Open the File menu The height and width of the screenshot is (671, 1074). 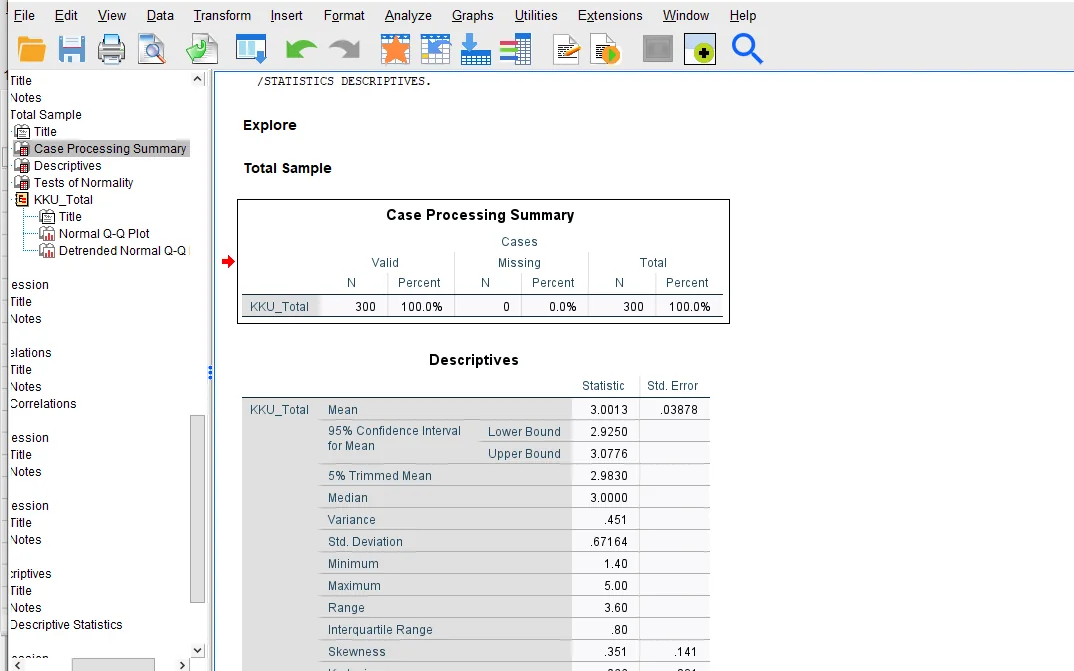pos(24,15)
